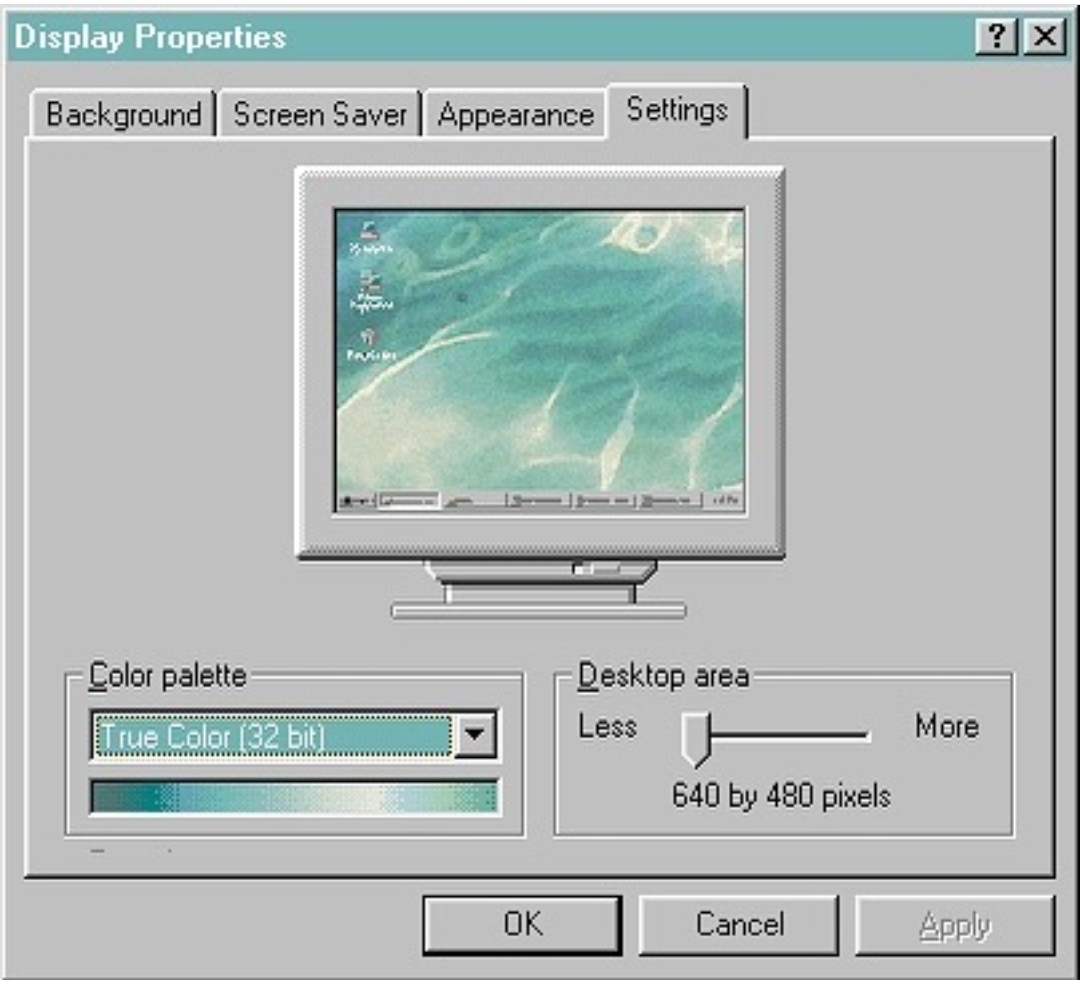The height and width of the screenshot is (986, 1080).
Task: Click the color gradient preview bar
Action: click(x=293, y=797)
